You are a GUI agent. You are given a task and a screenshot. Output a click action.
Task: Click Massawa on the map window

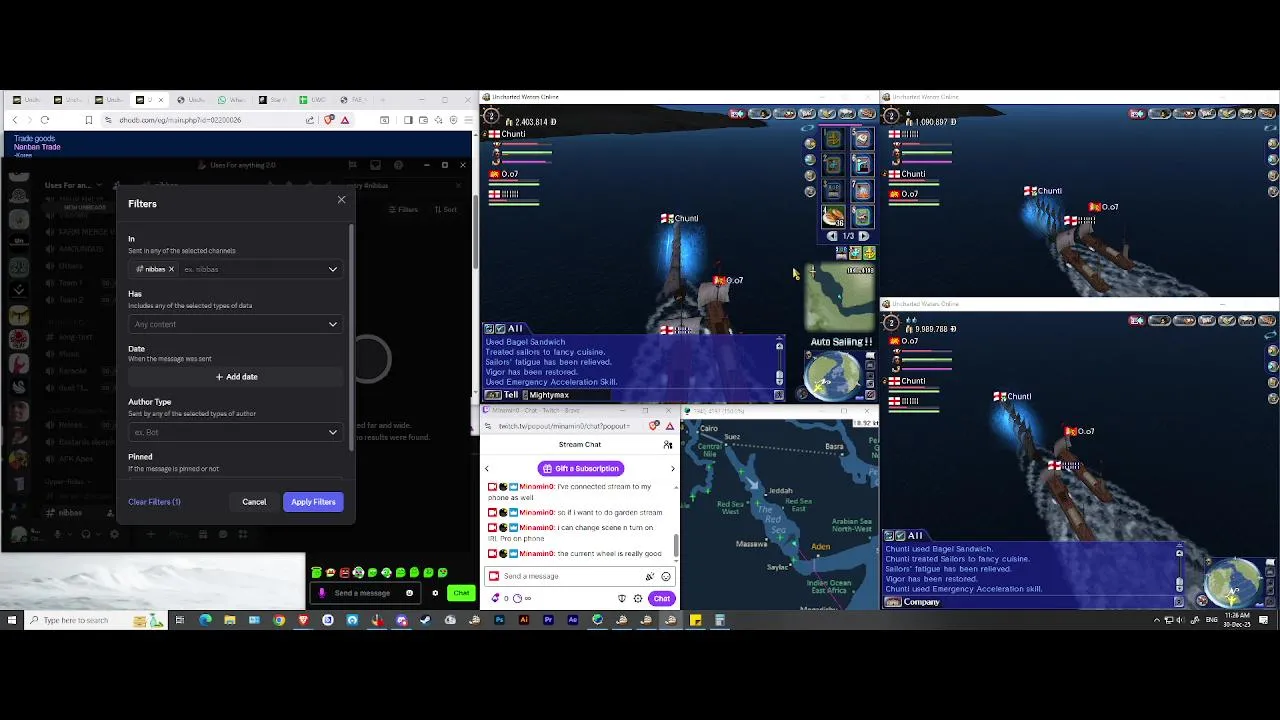(752, 544)
